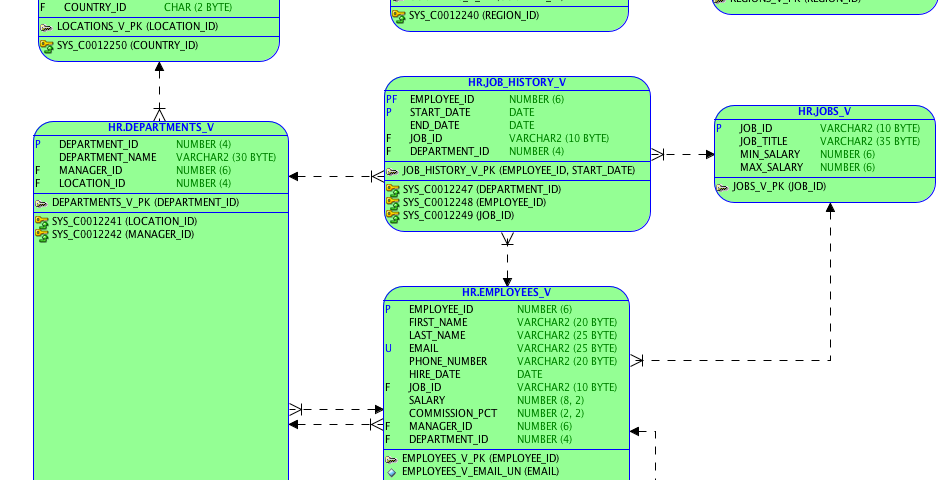Click MAX_SALARY column in HR.JOBS_V
The image size is (949, 480).
[771, 168]
